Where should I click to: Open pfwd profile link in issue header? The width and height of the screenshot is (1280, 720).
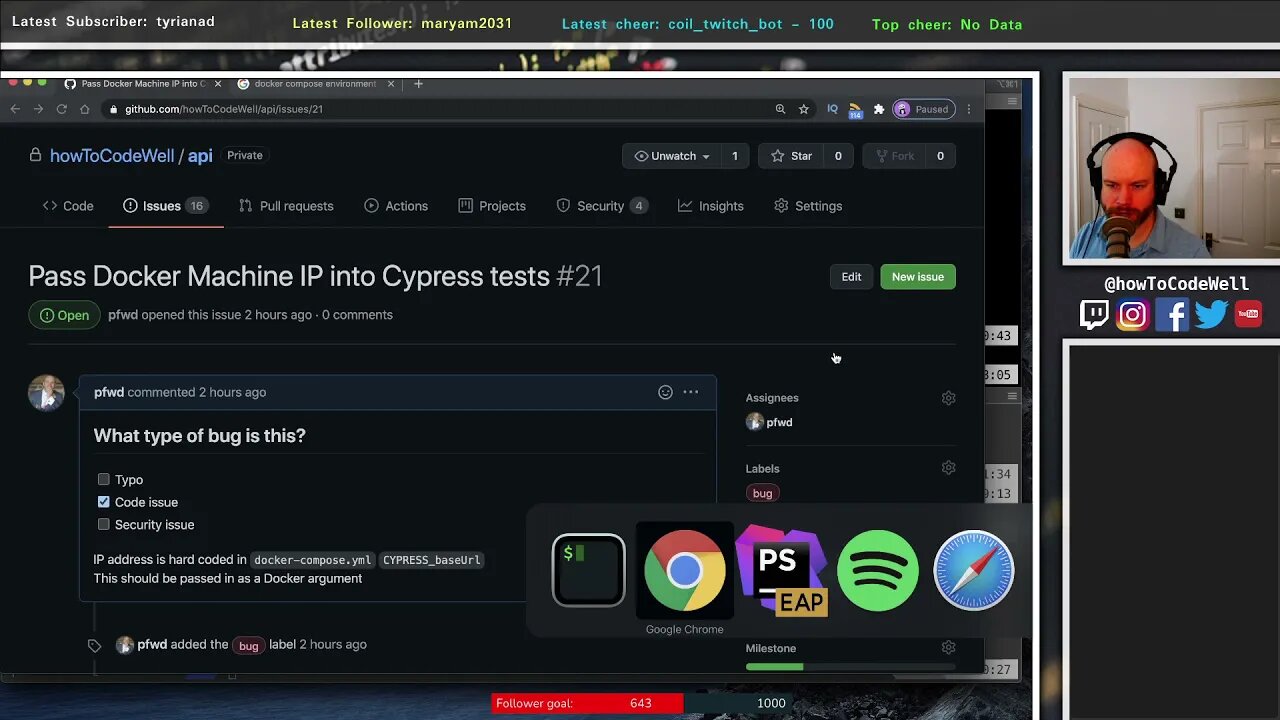coord(123,315)
